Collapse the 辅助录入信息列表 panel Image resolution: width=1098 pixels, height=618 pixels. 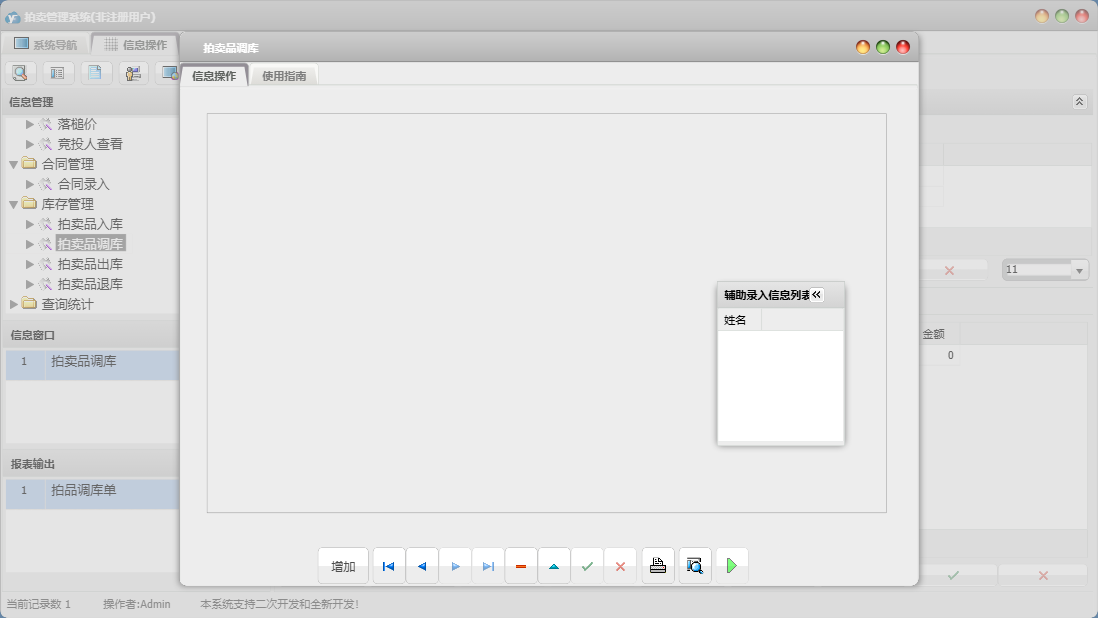pos(816,295)
